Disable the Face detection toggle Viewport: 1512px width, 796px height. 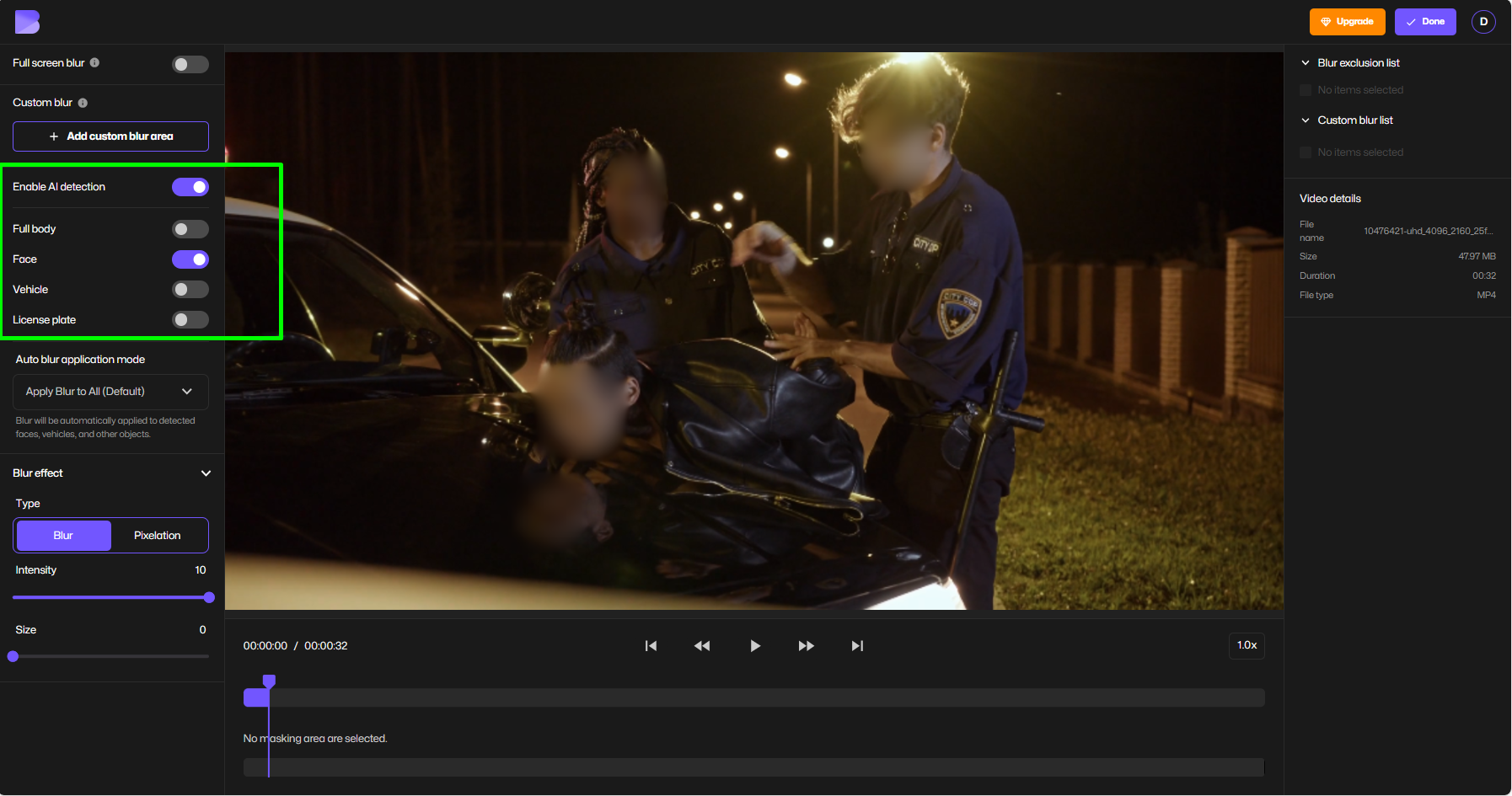point(190,259)
